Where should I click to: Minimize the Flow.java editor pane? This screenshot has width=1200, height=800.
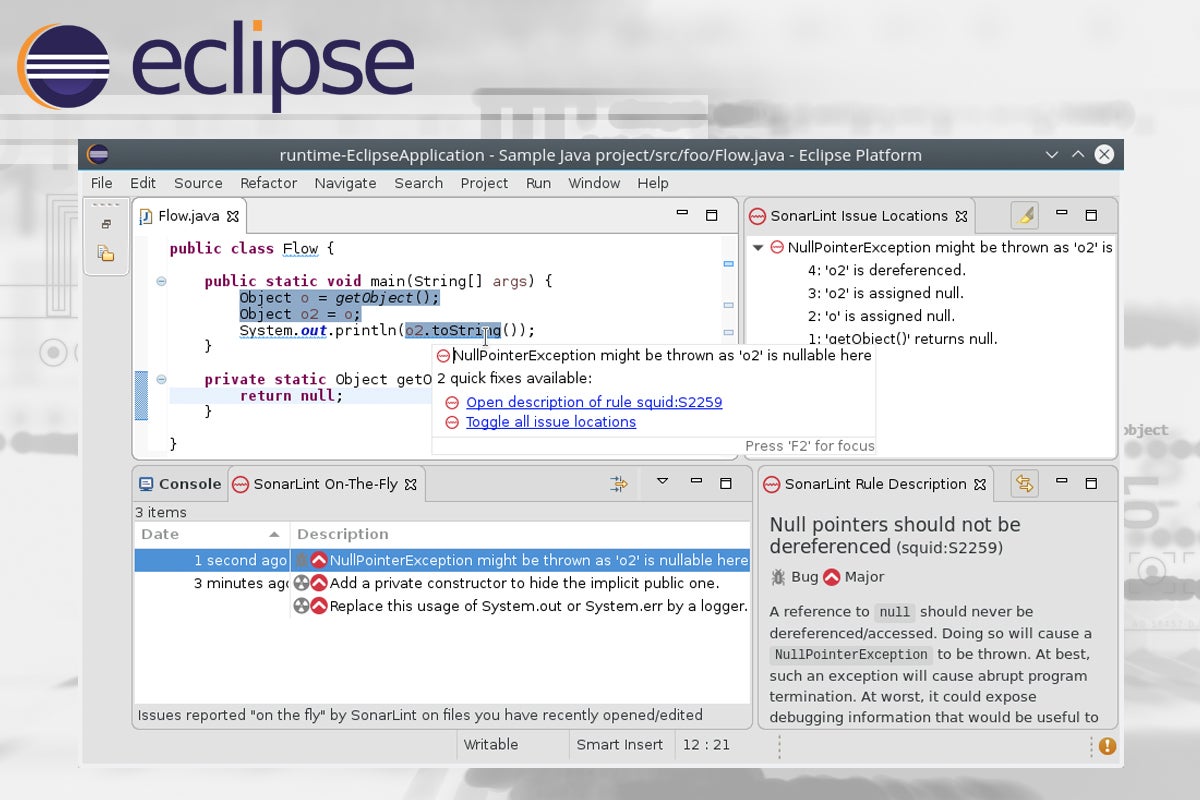click(x=682, y=213)
